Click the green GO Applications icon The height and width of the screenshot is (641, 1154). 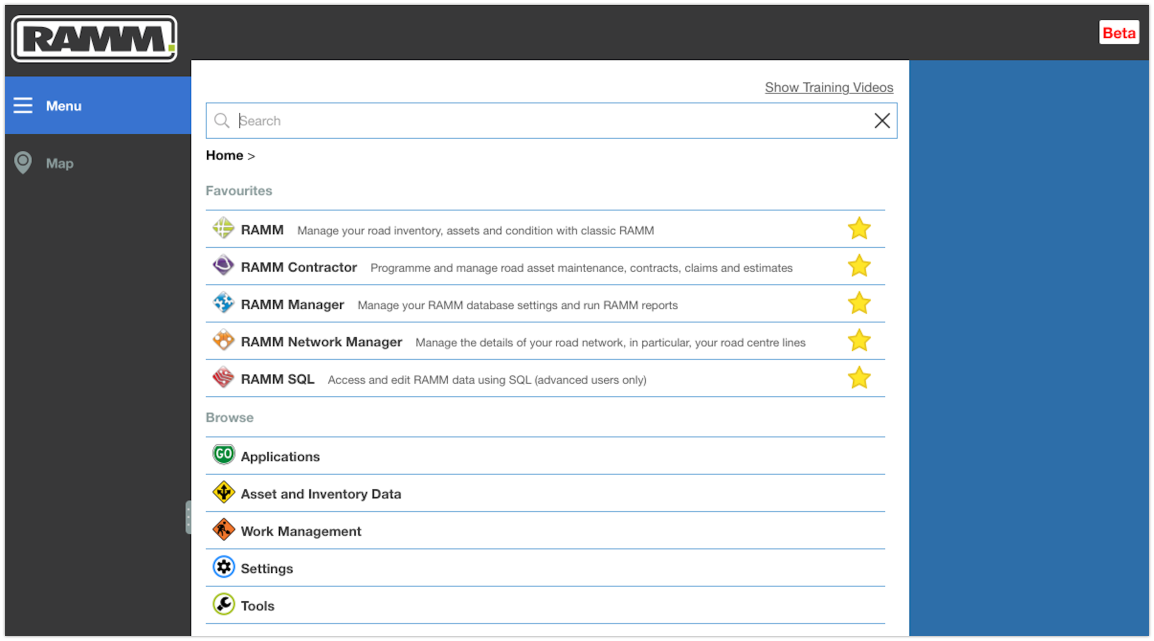[223, 455]
